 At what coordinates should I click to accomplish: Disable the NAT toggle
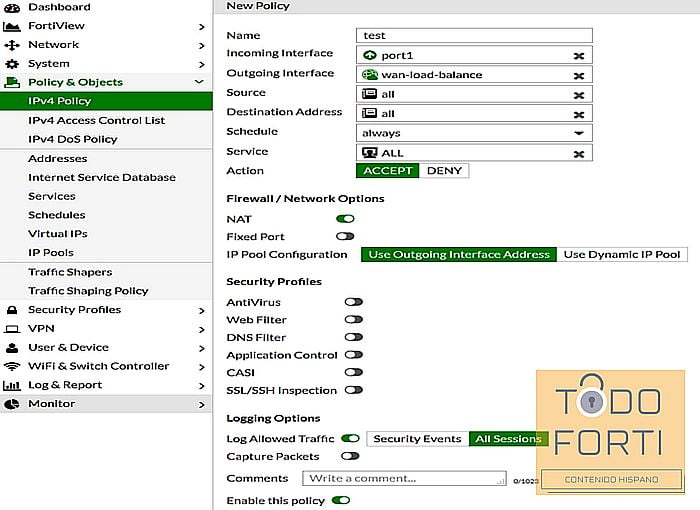click(345, 218)
